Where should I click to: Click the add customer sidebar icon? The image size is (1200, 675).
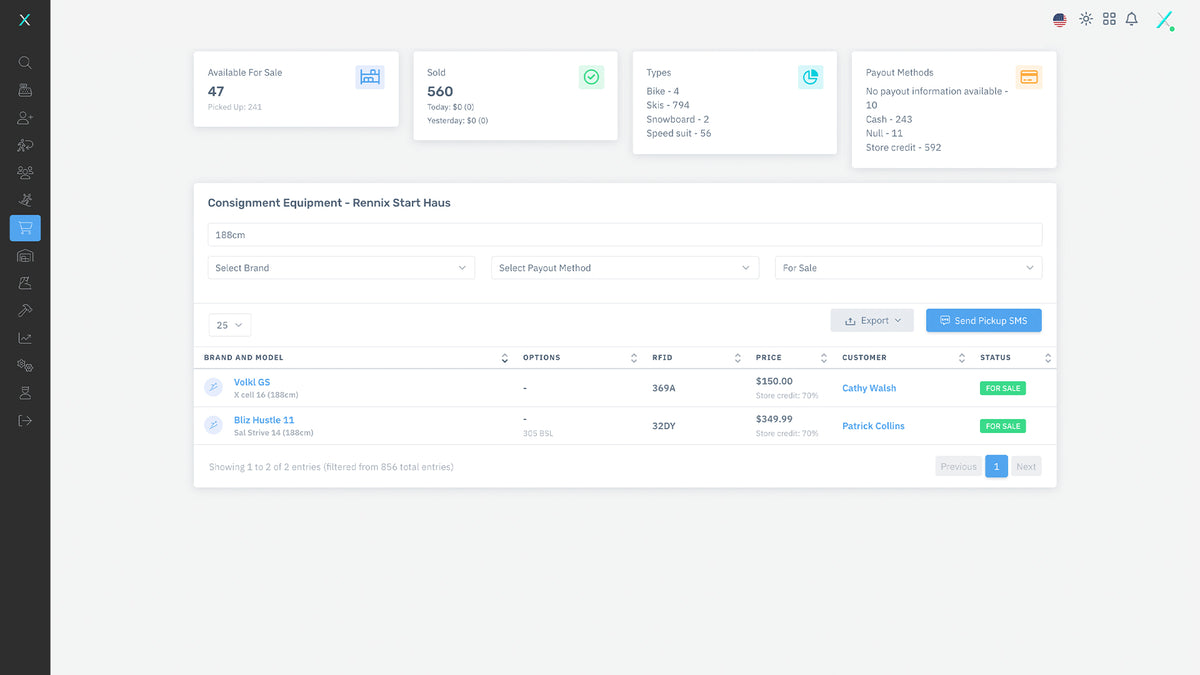tap(25, 118)
